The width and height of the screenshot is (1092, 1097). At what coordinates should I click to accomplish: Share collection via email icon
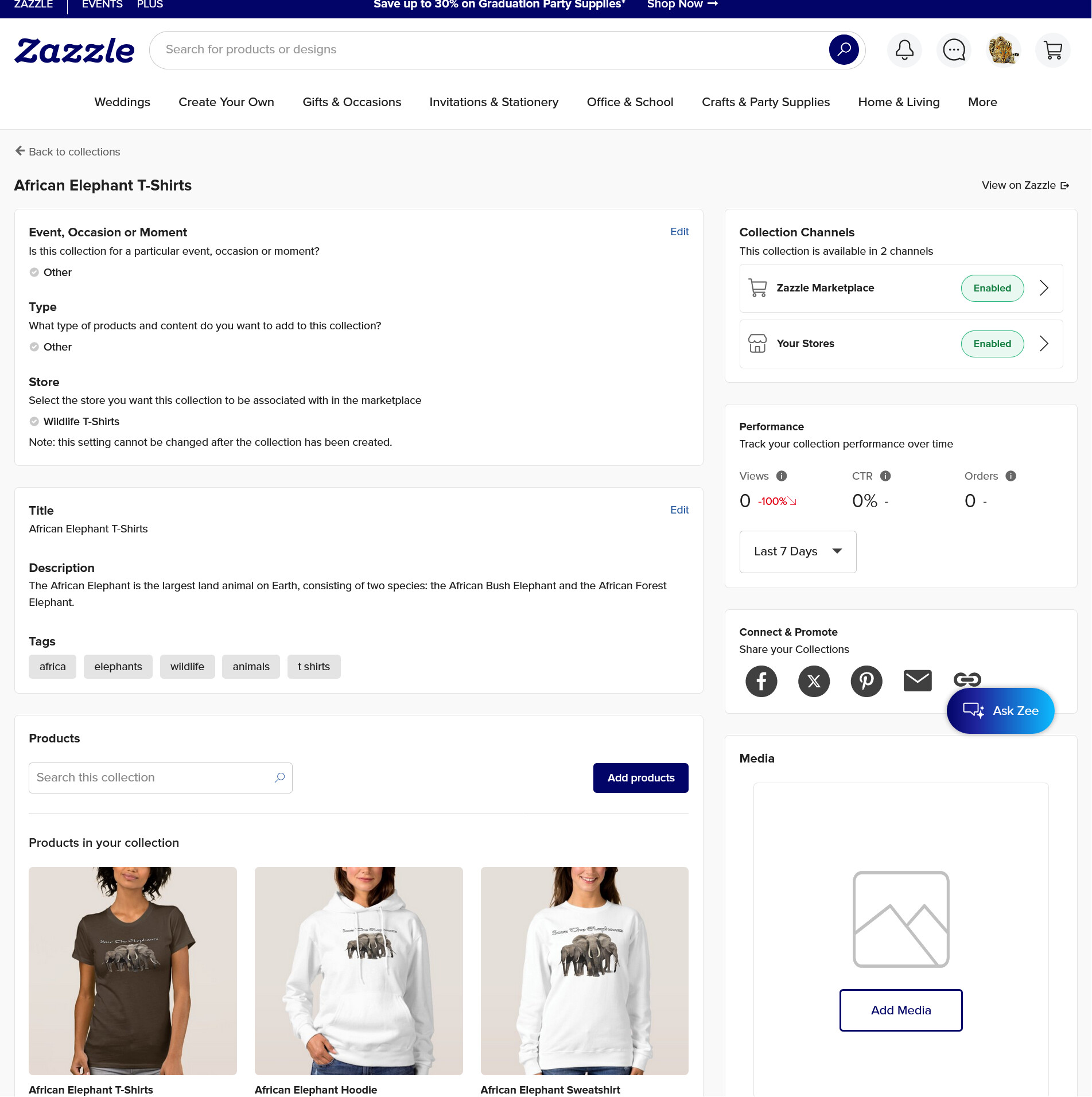click(918, 680)
